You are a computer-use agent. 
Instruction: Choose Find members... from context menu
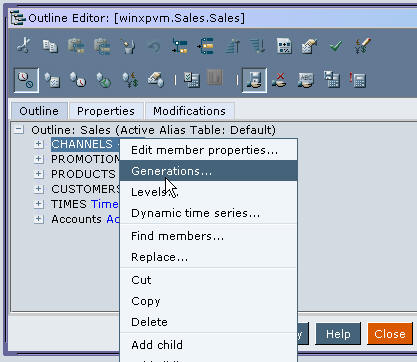[208, 236]
